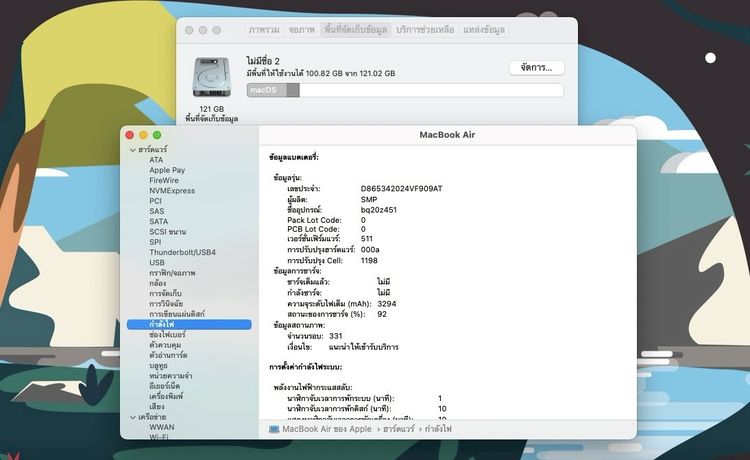Click the hard disk drive icon in storage window
This screenshot has height=460, width=750.
pyautogui.click(x=211, y=77)
